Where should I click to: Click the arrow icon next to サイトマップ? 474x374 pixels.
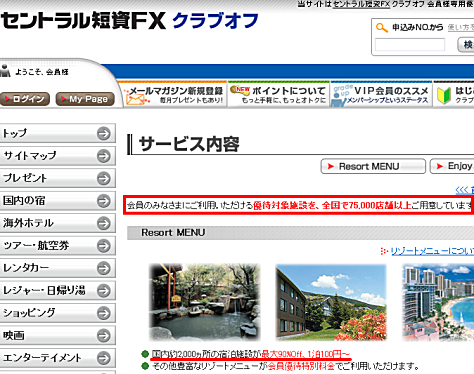pos(104,156)
